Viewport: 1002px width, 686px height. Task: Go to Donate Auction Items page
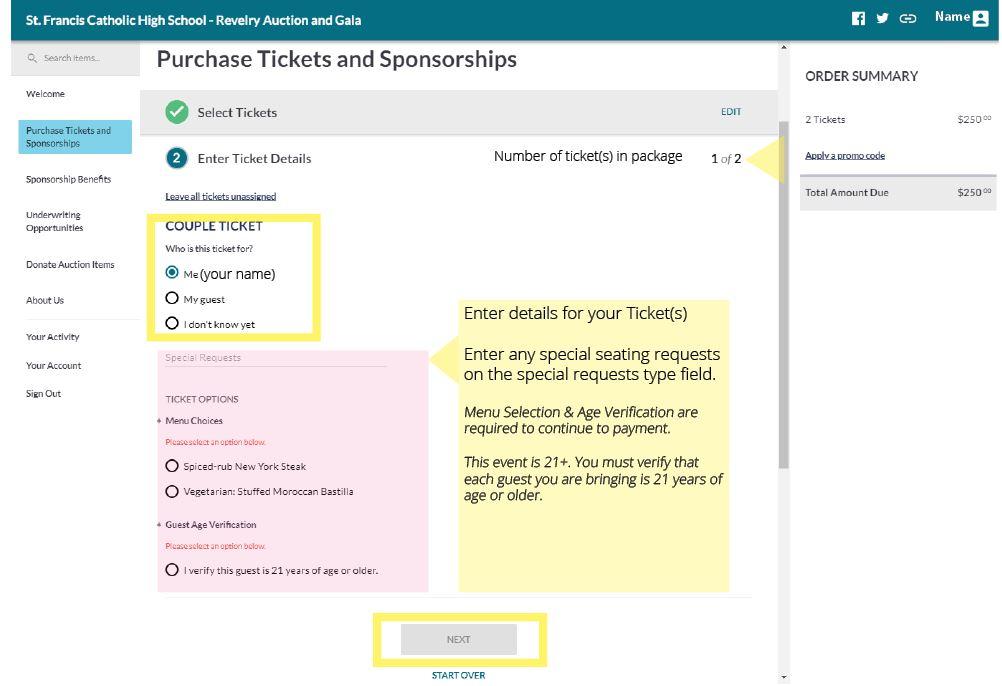click(x=70, y=264)
